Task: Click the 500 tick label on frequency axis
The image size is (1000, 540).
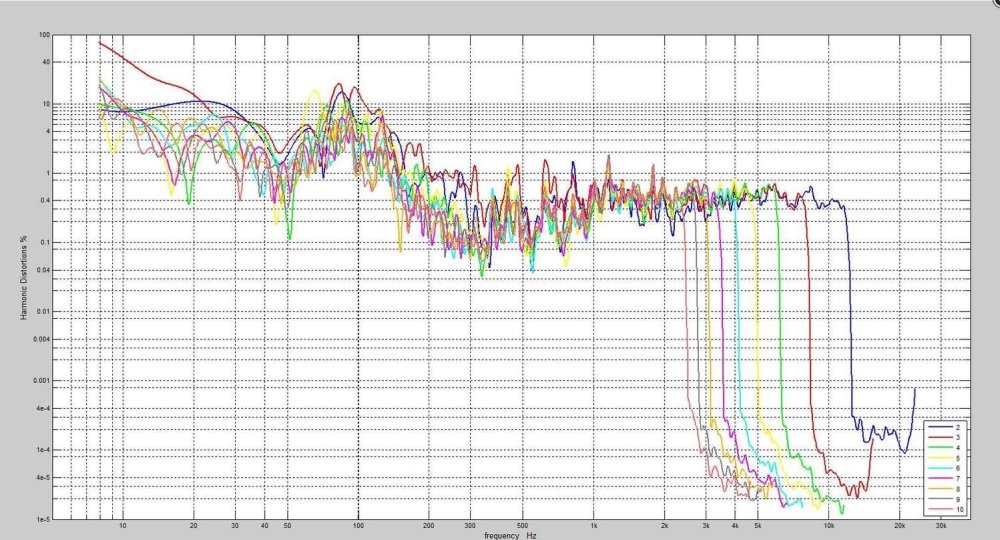Action: click(x=522, y=525)
